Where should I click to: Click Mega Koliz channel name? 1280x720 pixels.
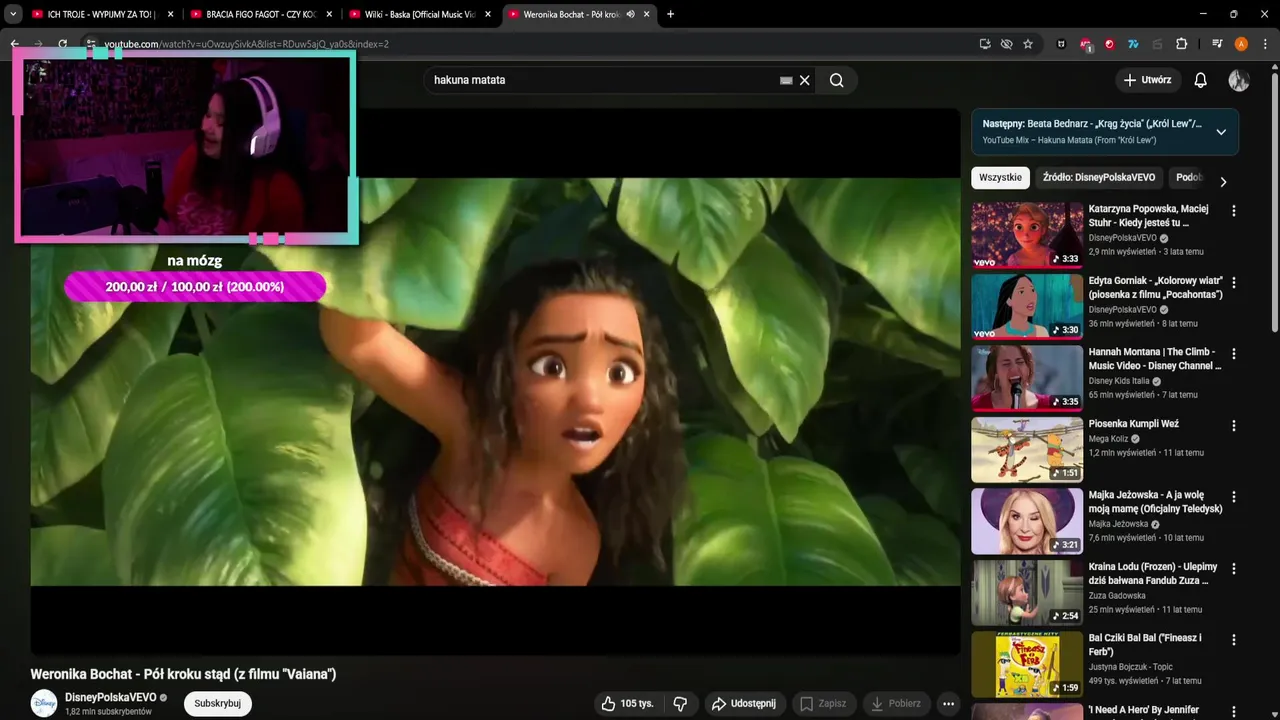[1110, 438]
